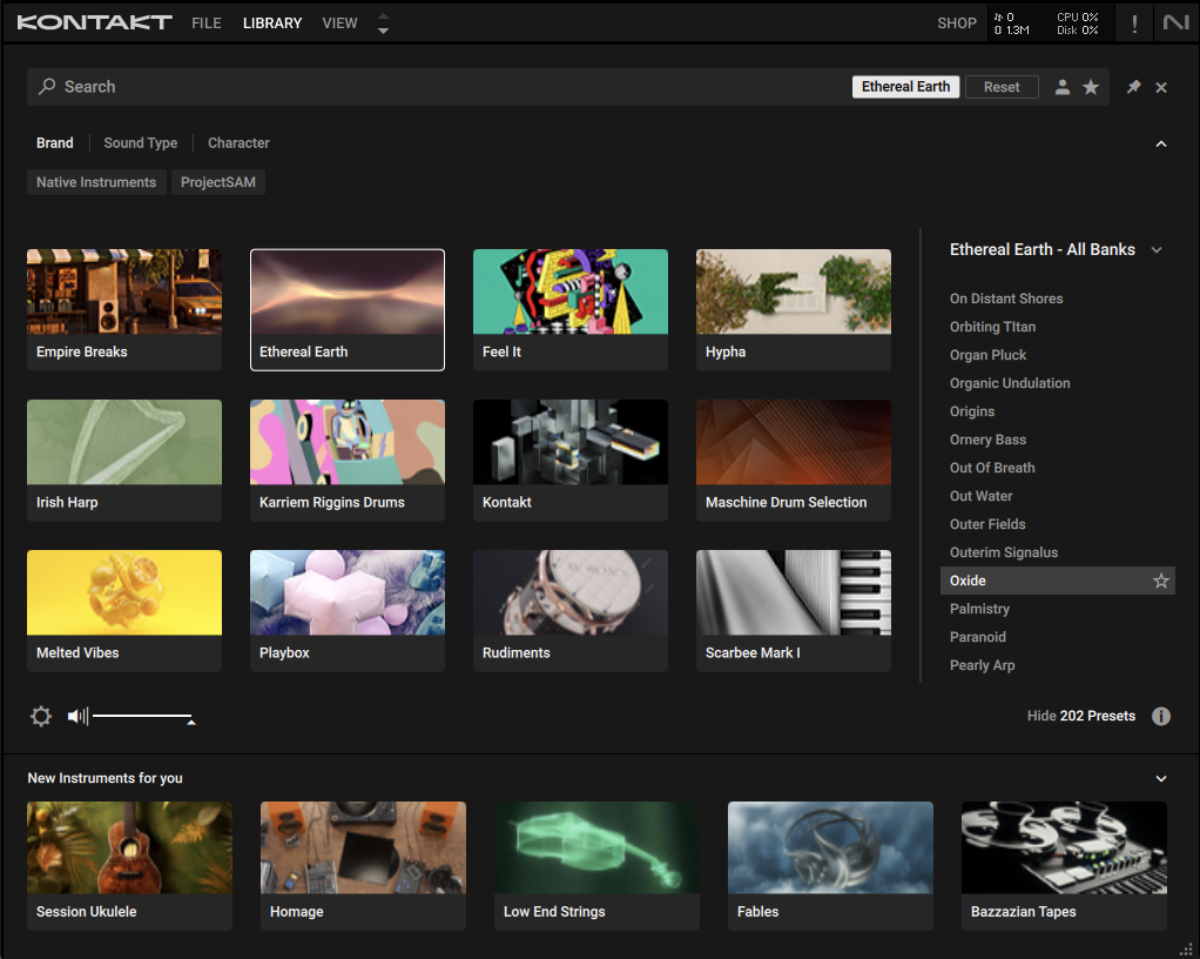Select the Kontakt factory library tile
This screenshot has width=1200, height=959.
[x=570, y=460]
